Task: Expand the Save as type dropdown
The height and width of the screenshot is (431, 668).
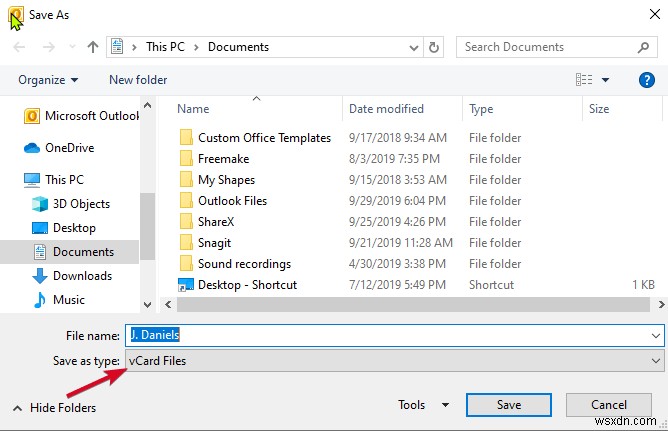Action: point(656,361)
